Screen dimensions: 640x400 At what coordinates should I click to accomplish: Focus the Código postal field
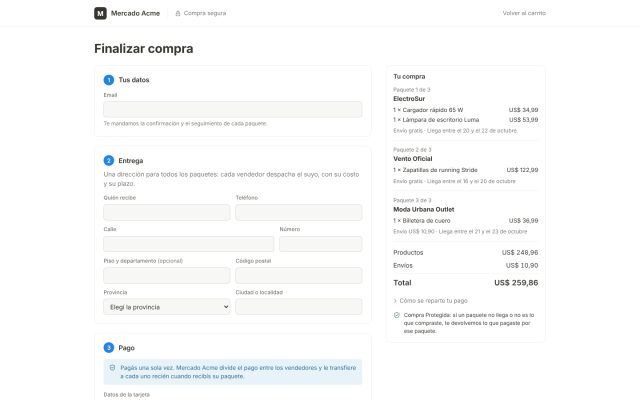(x=299, y=276)
